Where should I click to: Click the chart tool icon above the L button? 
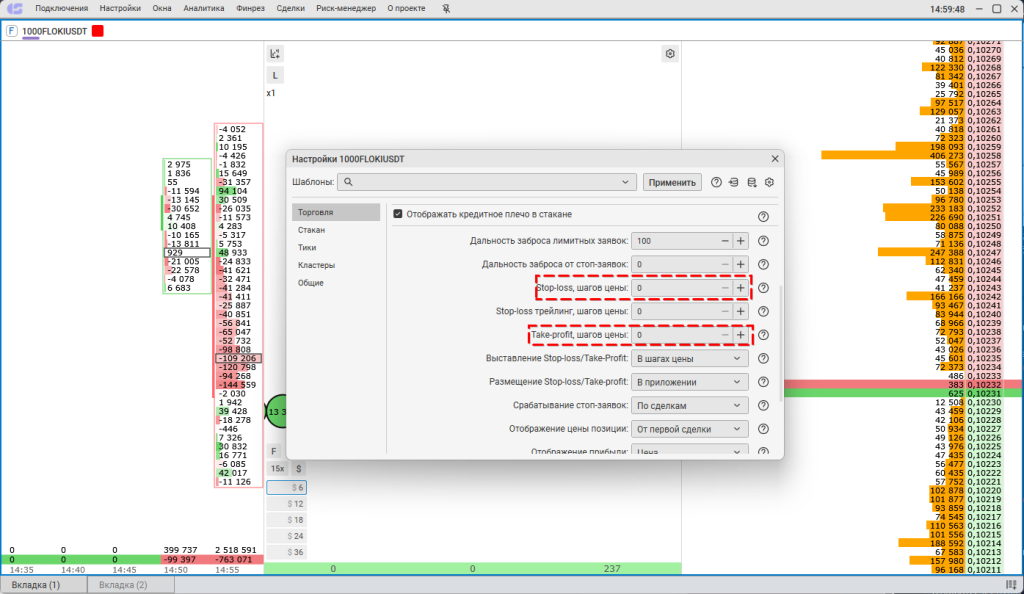(276, 53)
